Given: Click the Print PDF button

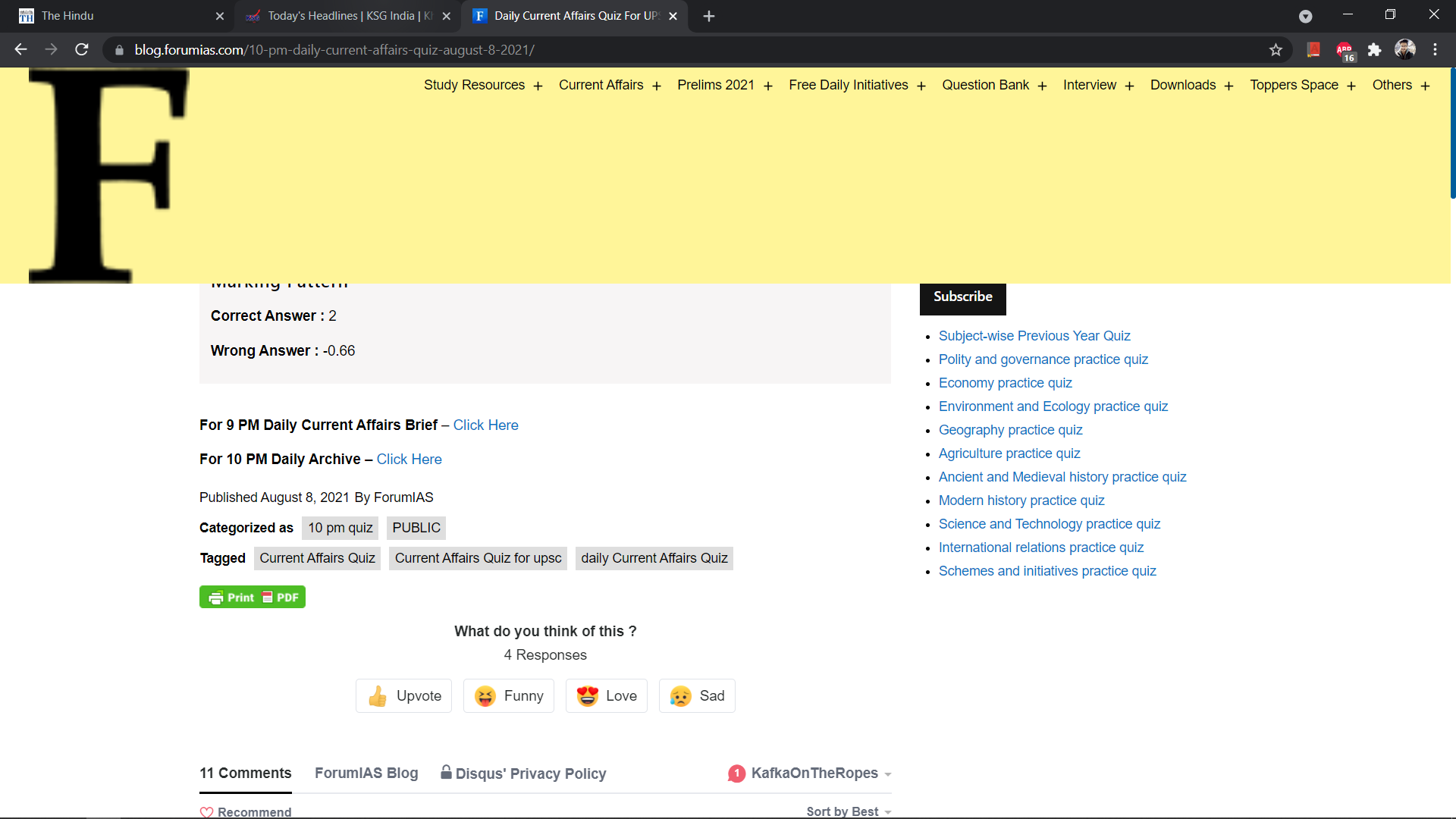Looking at the screenshot, I should click(x=253, y=598).
